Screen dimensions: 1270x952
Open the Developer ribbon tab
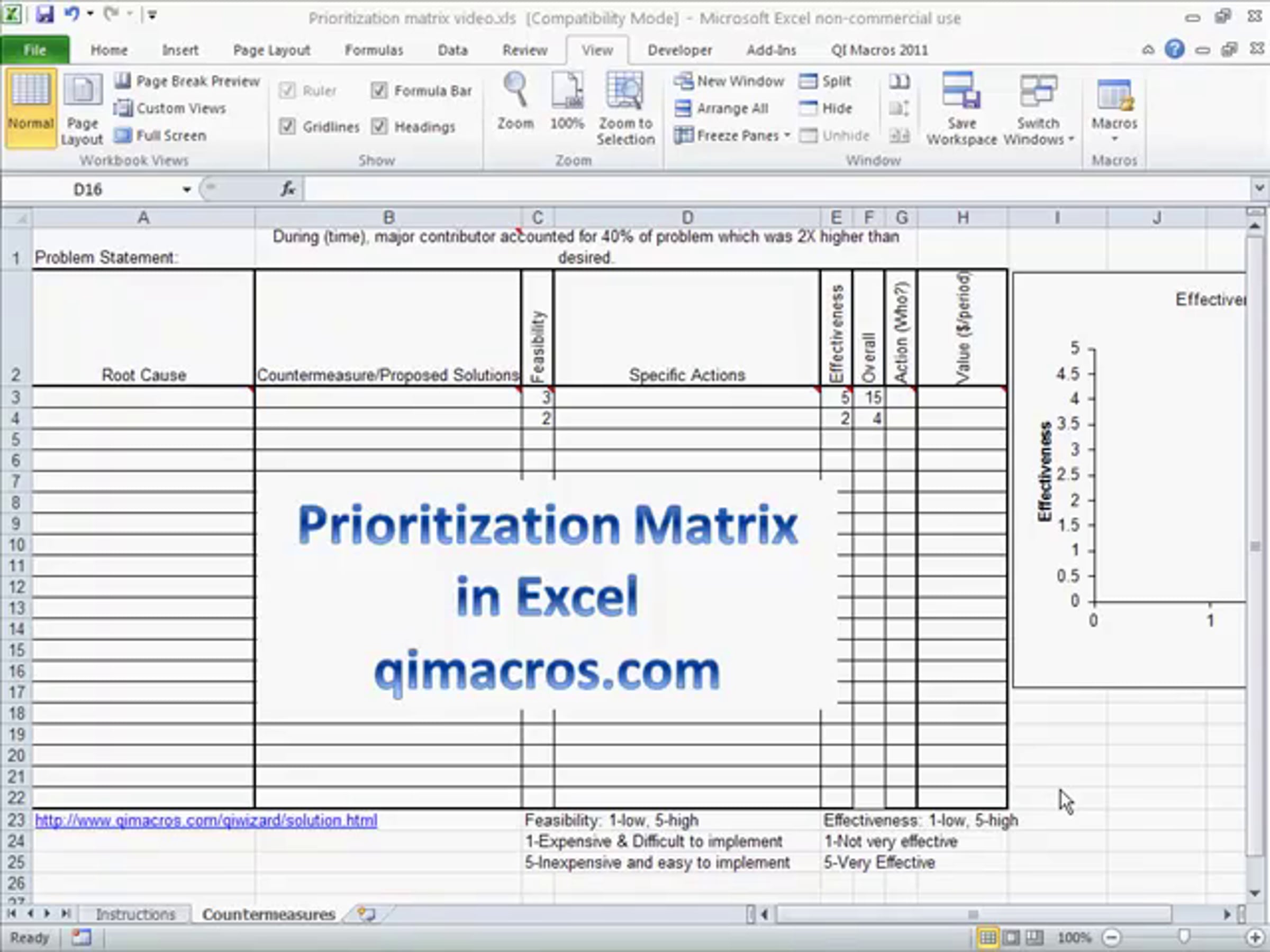tap(680, 50)
